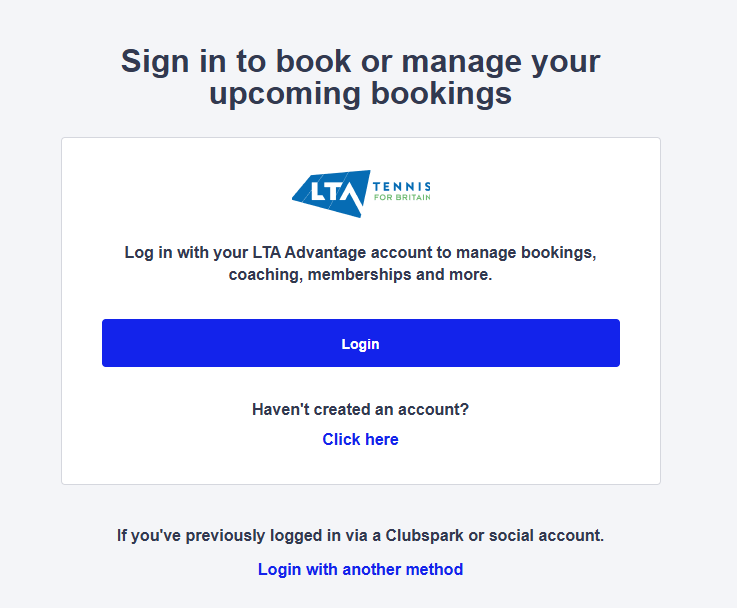This screenshot has height=608, width=737.
Task: Click the "upcoming bookings" heading line
Action: (x=360, y=94)
